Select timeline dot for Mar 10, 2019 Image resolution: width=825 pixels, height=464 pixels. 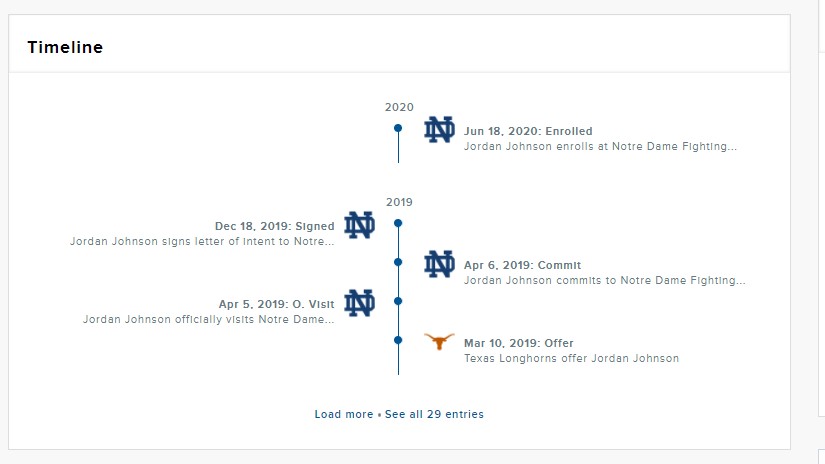tap(398, 340)
